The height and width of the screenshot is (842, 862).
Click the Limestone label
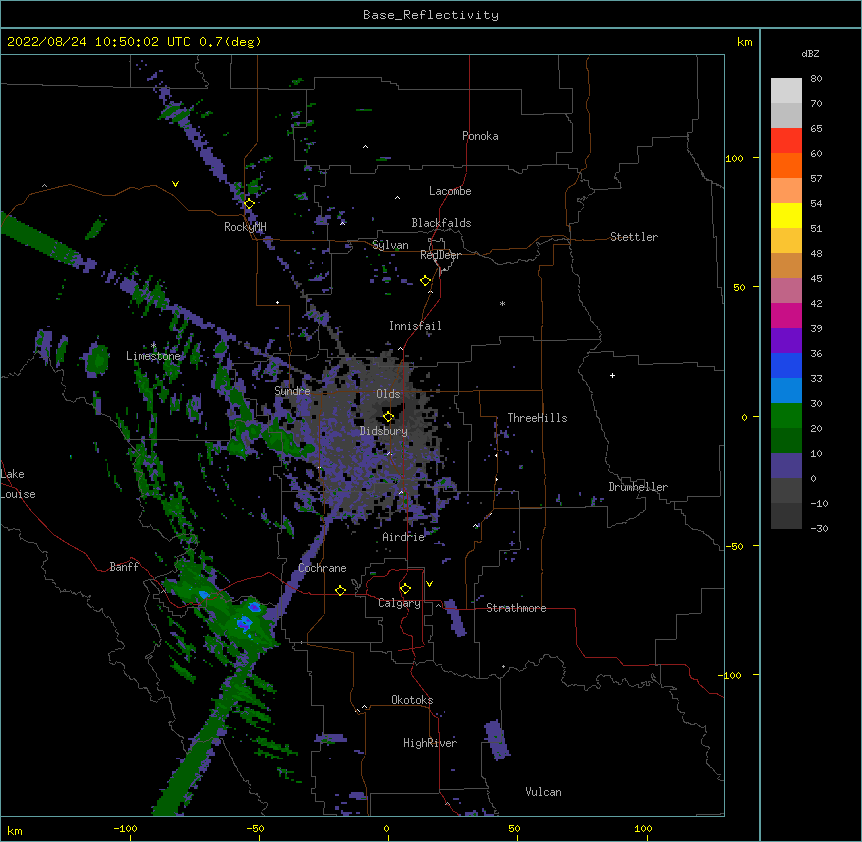point(153,356)
